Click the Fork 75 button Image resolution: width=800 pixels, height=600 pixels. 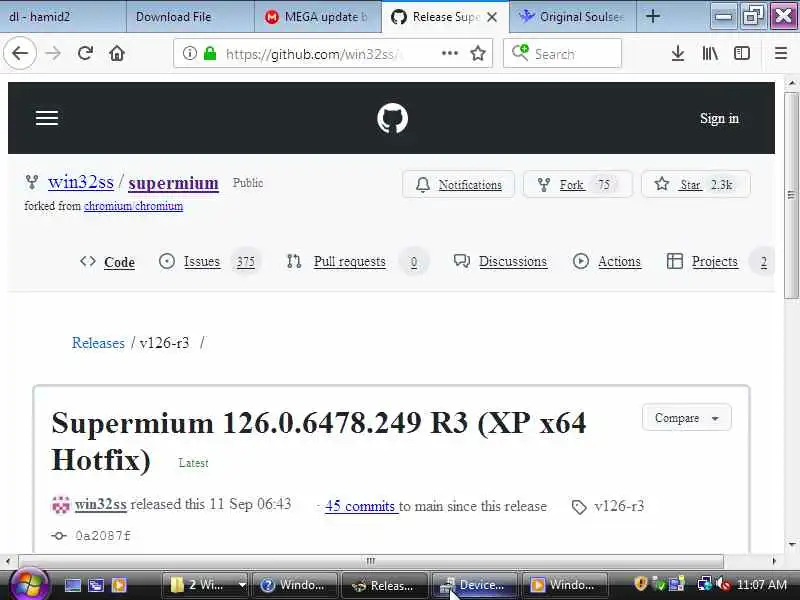(577, 184)
